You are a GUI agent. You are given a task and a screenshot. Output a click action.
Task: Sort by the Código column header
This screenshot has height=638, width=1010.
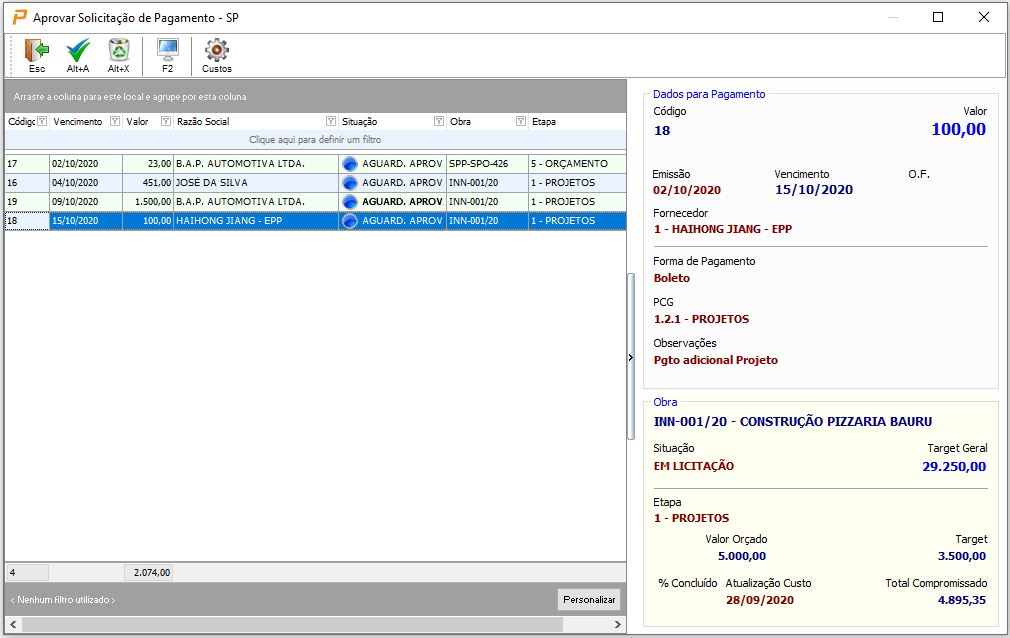[x=21, y=121]
